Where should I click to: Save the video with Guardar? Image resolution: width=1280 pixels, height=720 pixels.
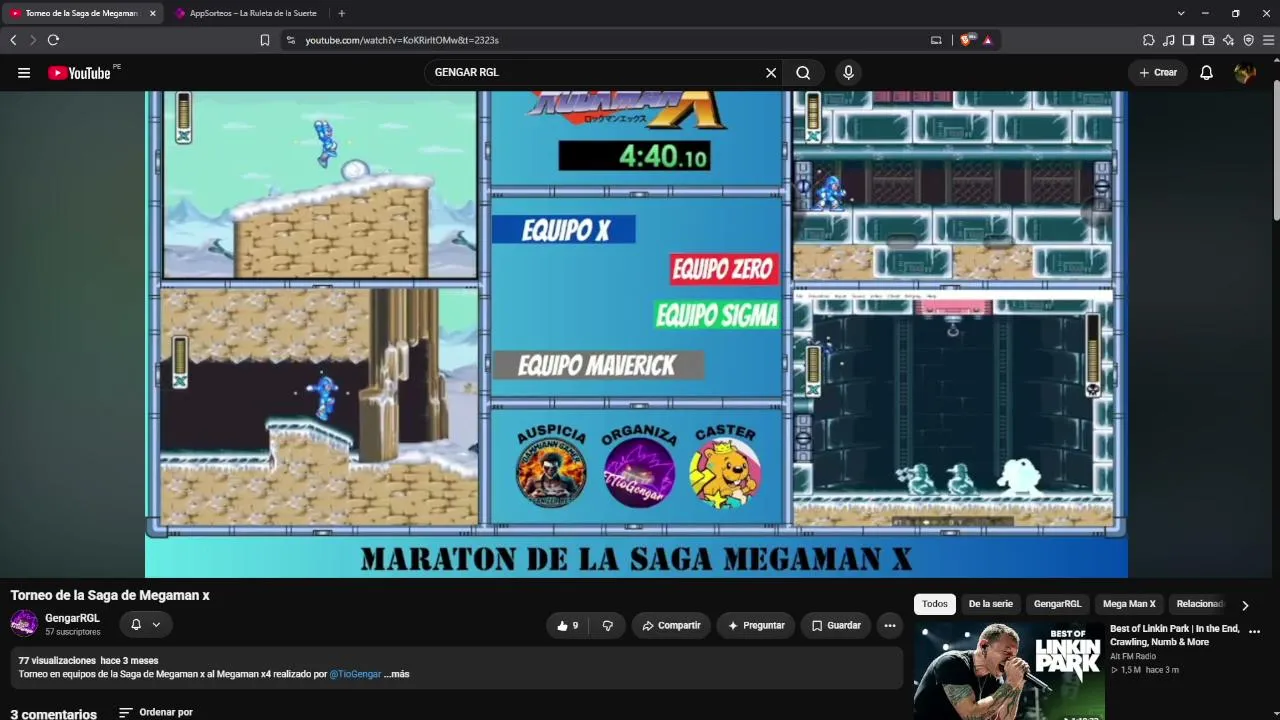pyautogui.click(x=836, y=625)
